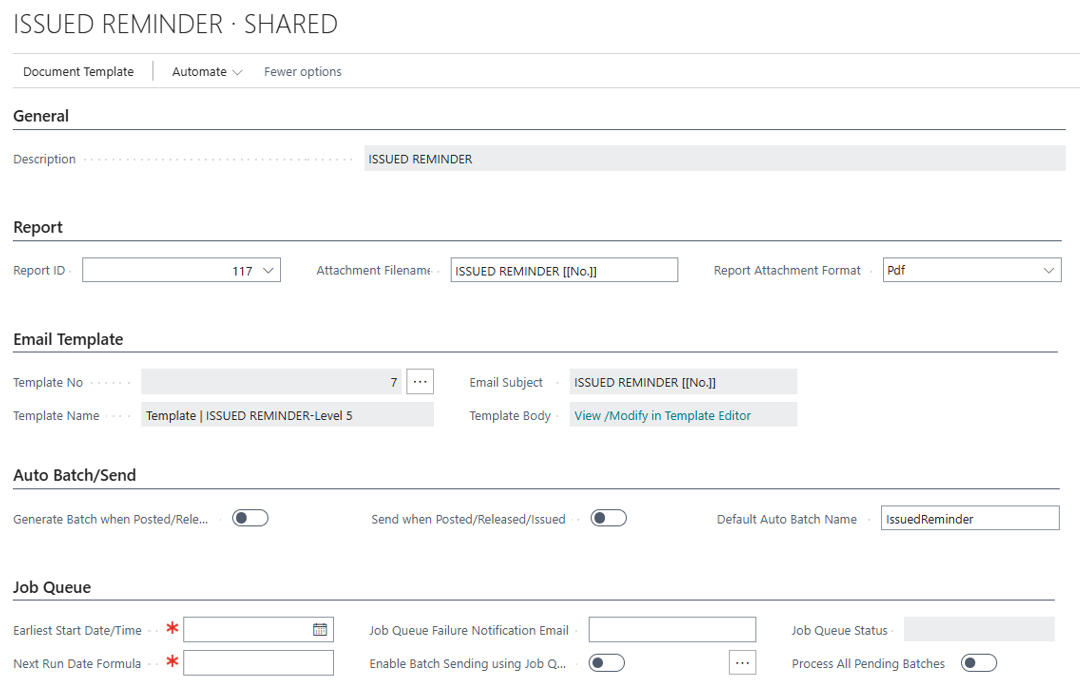Click the Auto Batch/Send section heading
The width and height of the screenshot is (1080, 687).
pyautogui.click(x=74, y=475)
